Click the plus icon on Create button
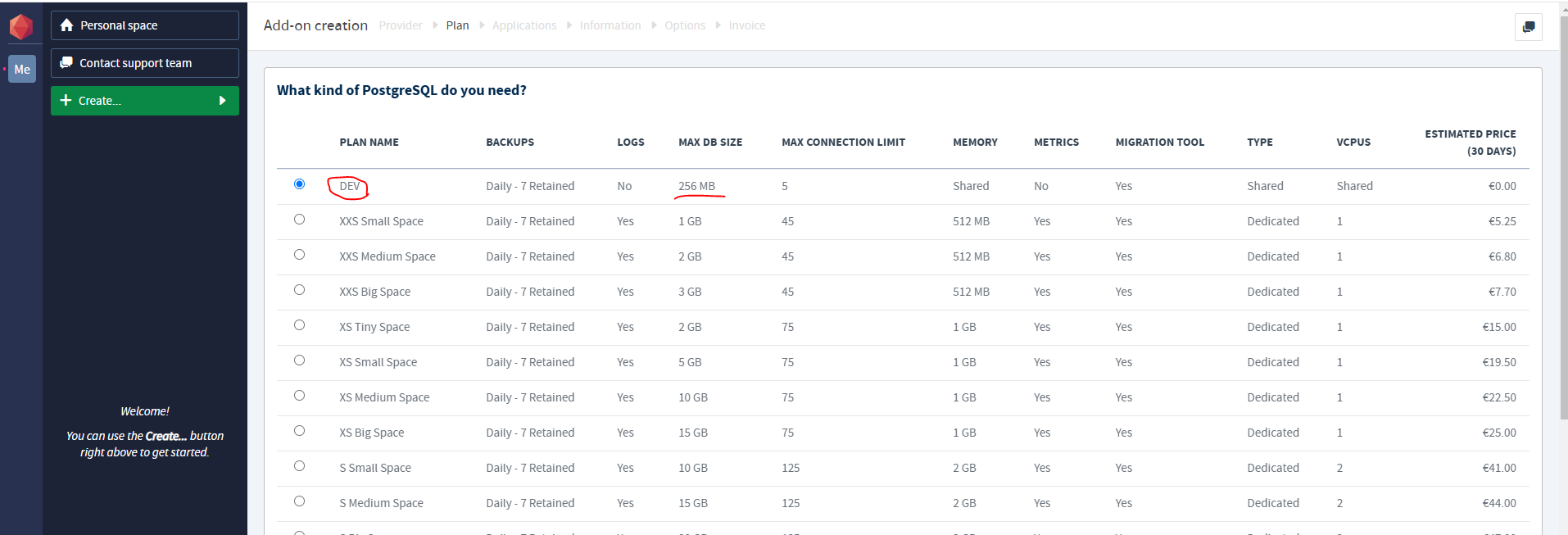 click(x=66, y=100)
